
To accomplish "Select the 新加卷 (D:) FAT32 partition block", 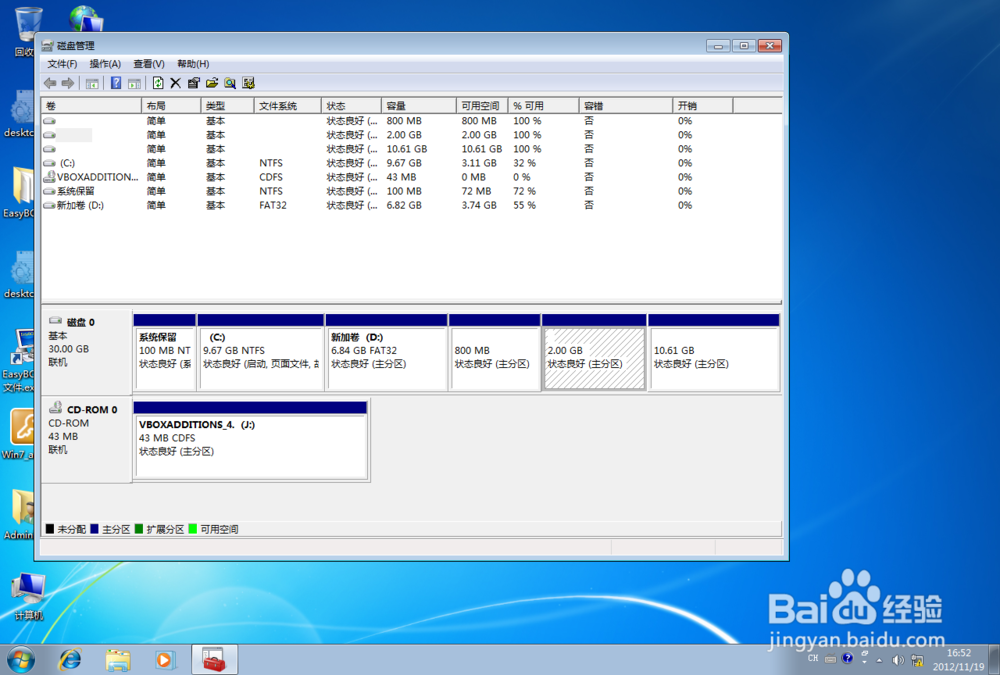I will pos(385,355).
